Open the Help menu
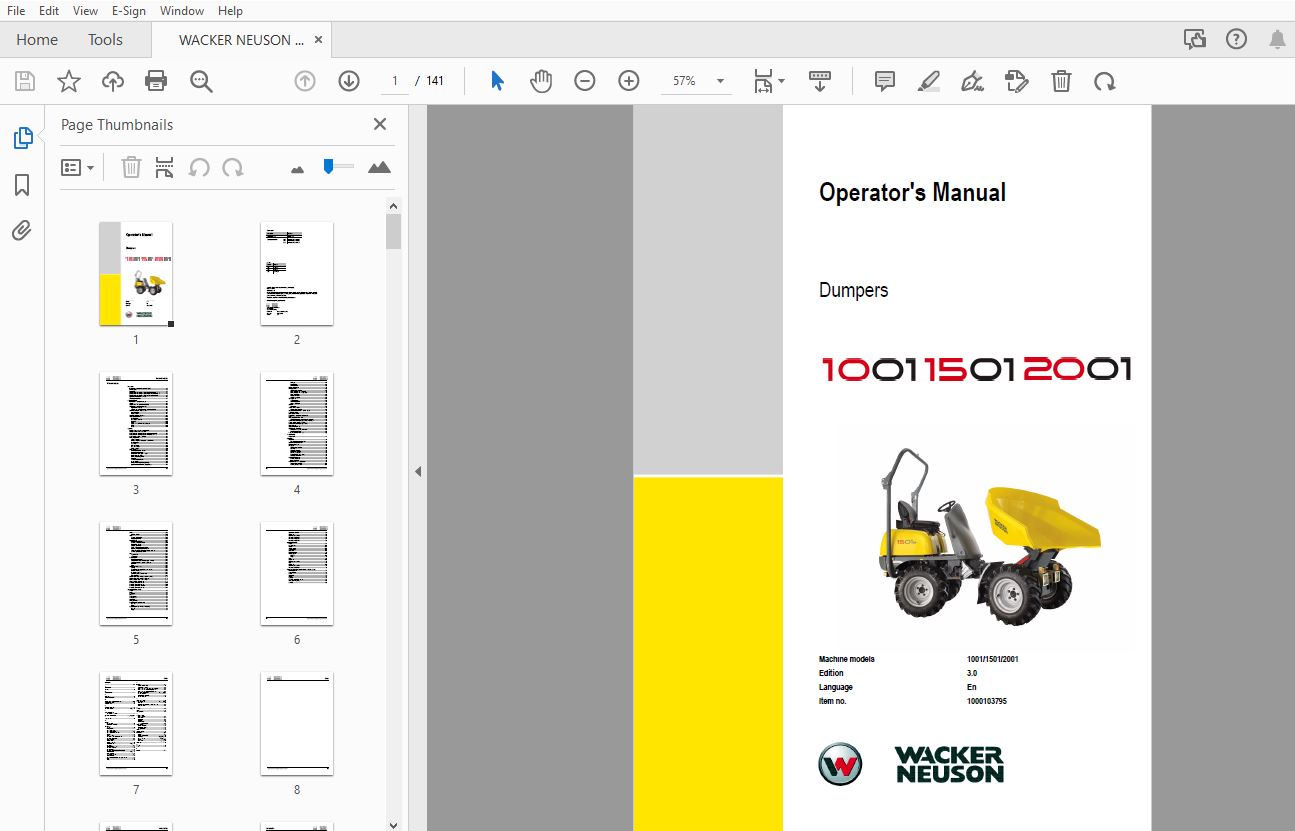The height and width of the screenshot is (831, 1295). pyautogui.click(x=230, y=10)
